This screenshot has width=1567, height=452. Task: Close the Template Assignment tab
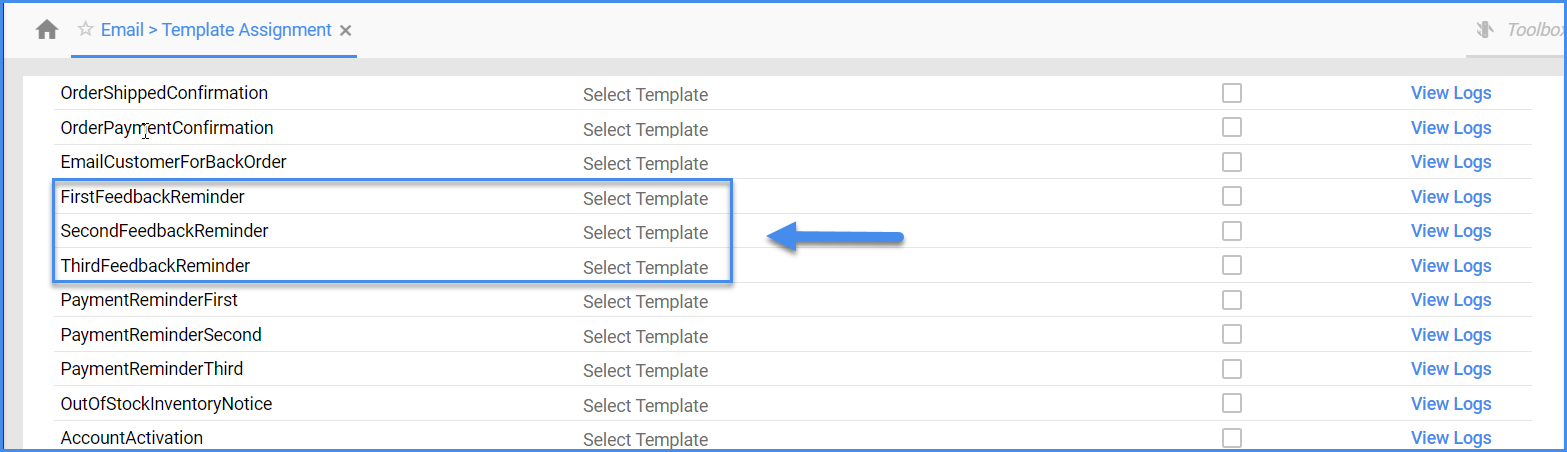coord(345,31)
